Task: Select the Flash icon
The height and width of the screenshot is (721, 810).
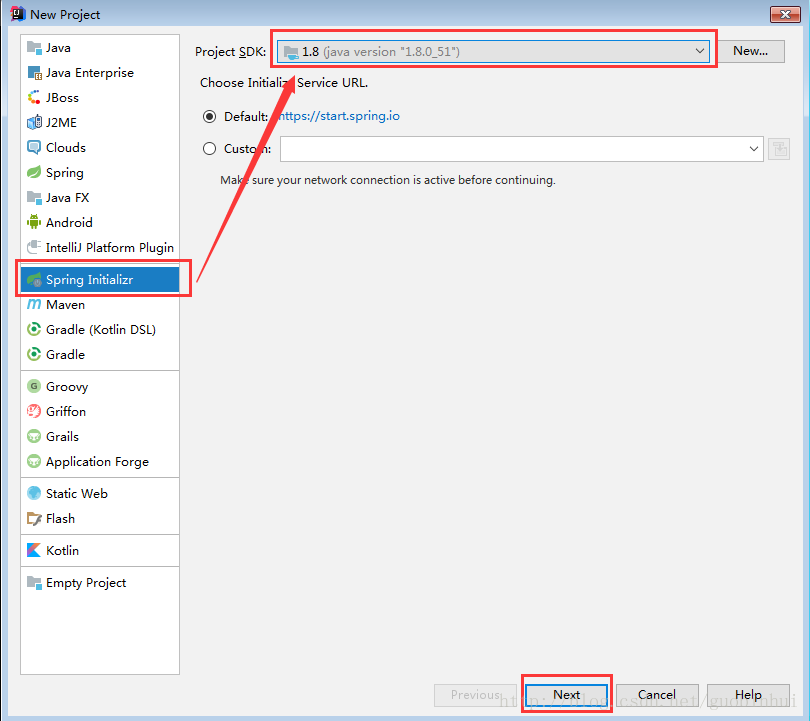Action: (34, 519)
